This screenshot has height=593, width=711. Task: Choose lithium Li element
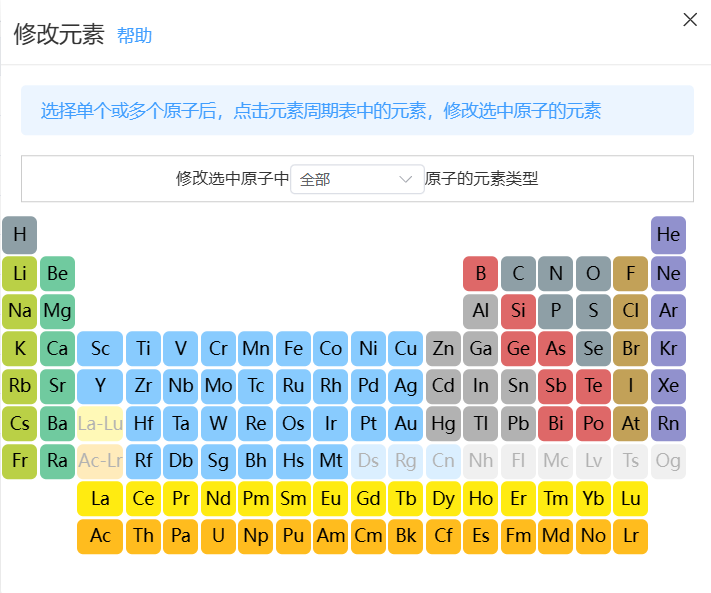click(x=19, y=273)
